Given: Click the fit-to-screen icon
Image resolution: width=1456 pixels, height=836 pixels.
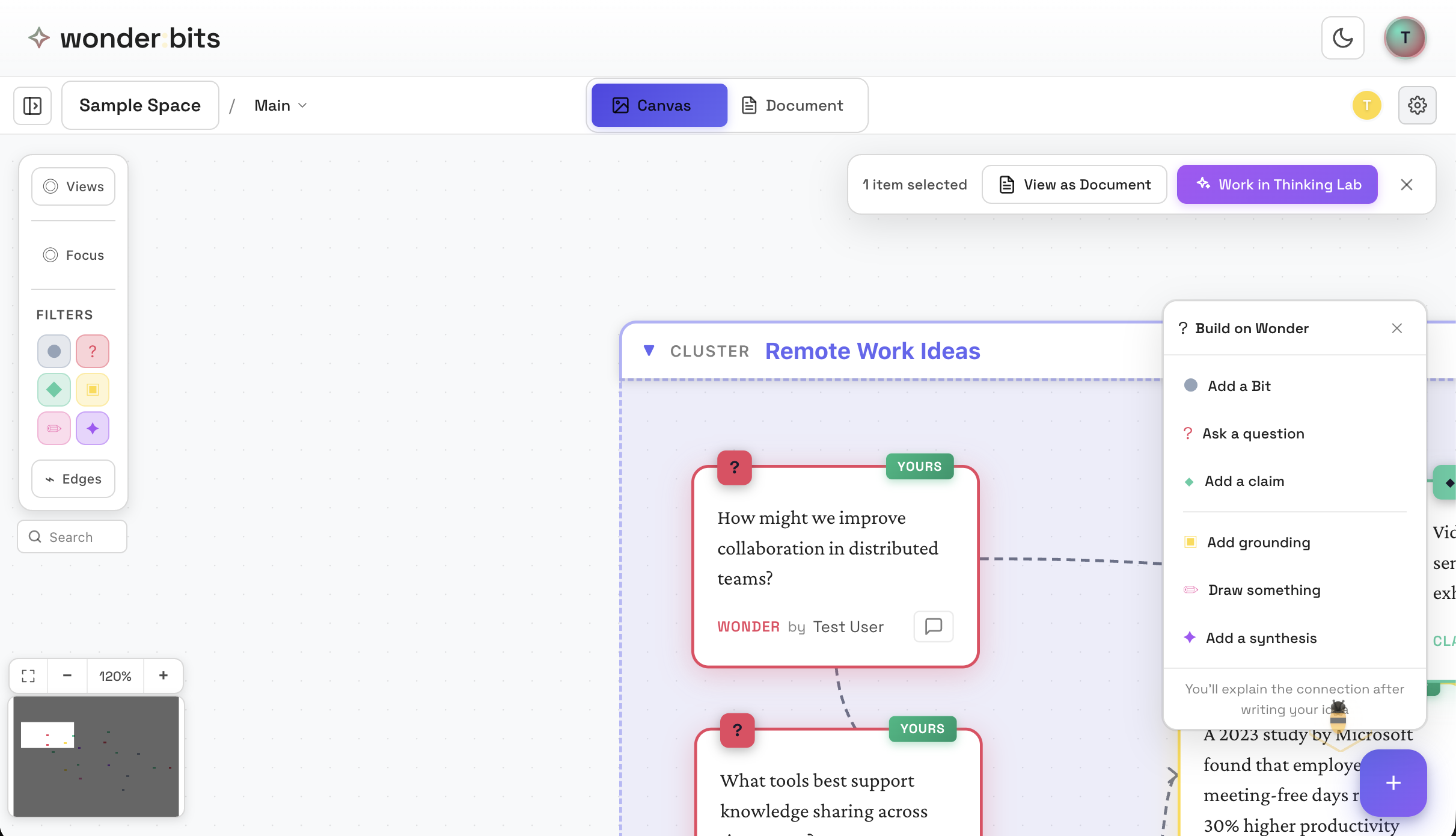Looking at the screenshot, I should pyautogui.click(x=28, y=675).
